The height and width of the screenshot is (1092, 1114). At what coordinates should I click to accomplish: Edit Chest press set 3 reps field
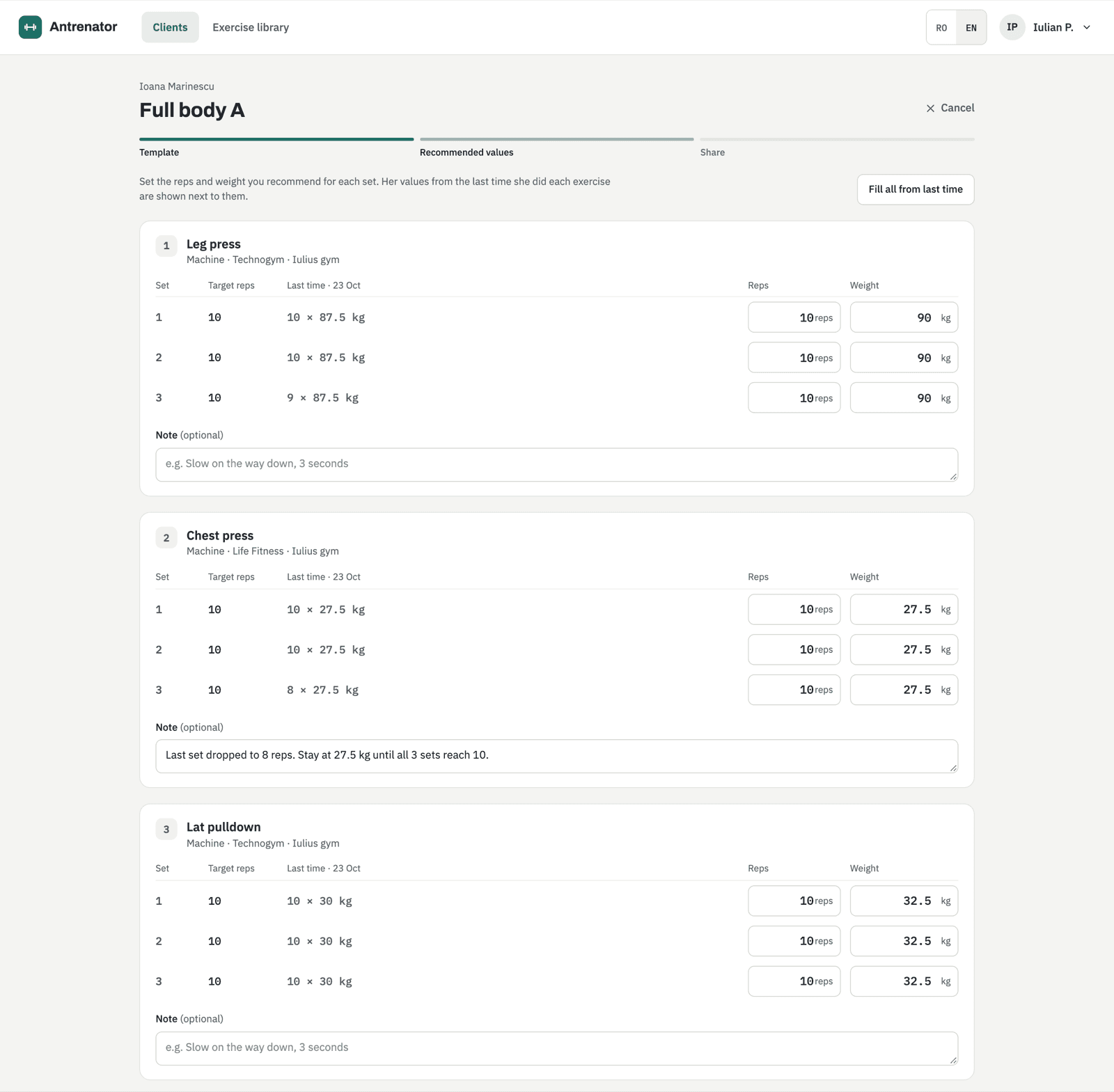[x=794, y=690]
